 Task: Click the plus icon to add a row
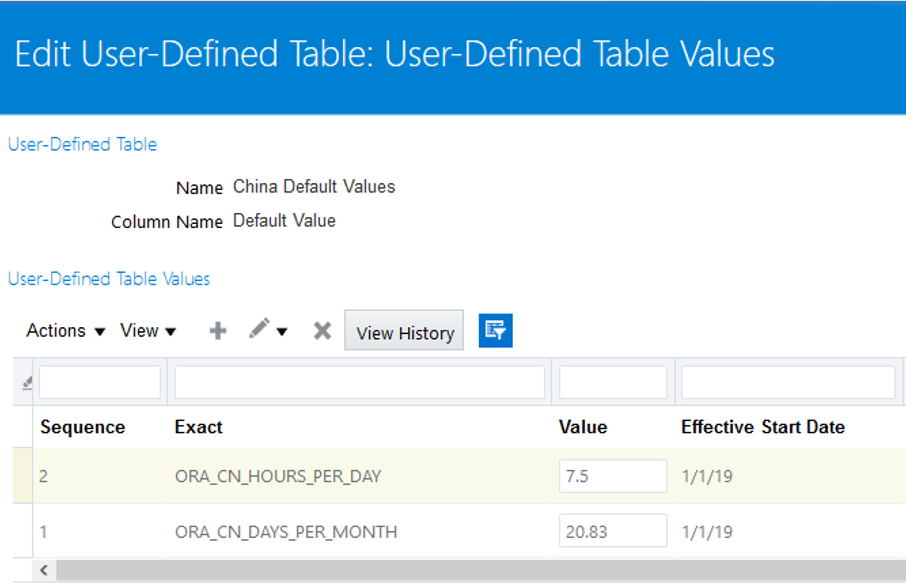tap(217, 331)
